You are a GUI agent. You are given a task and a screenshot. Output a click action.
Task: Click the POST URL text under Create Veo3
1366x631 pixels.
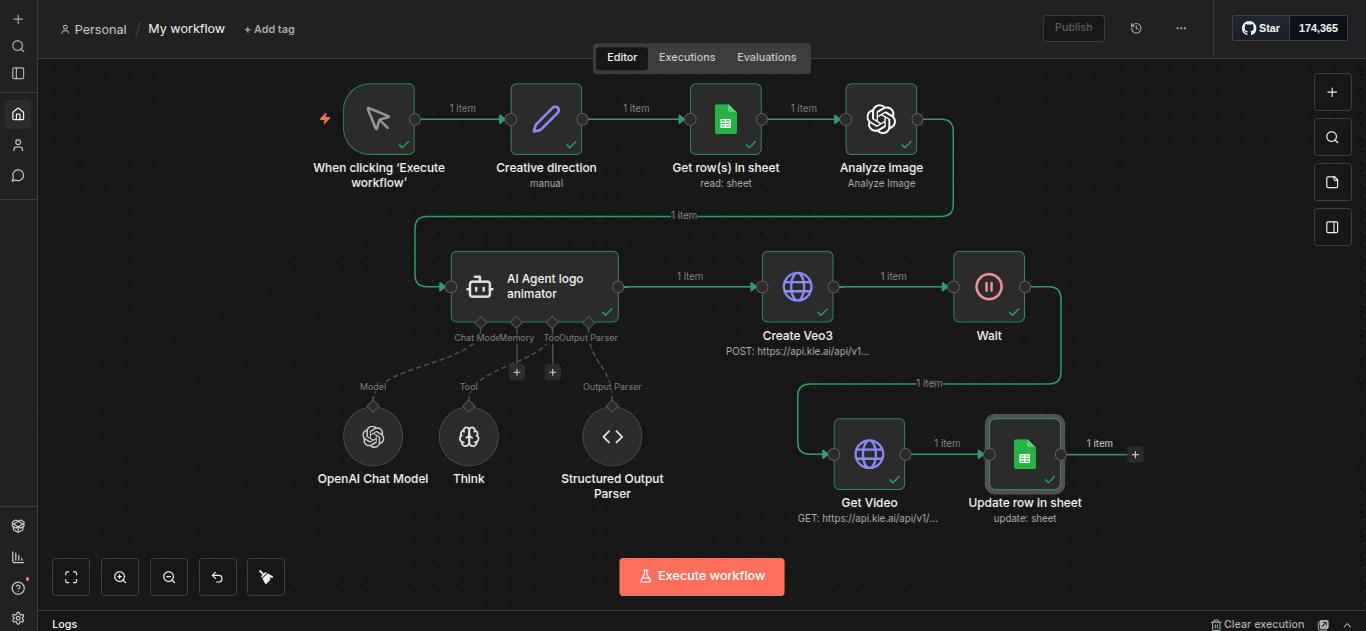pos(798,351)
